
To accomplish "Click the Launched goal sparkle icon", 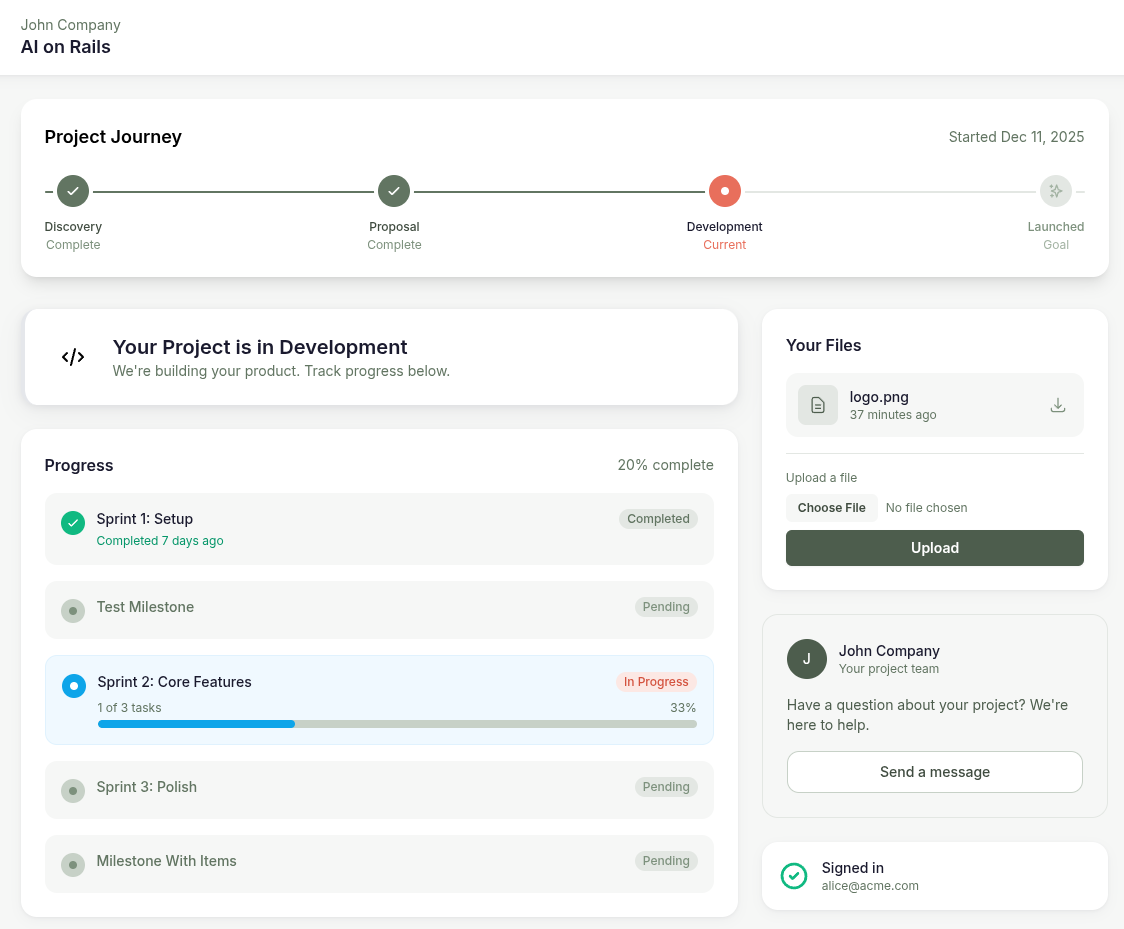I will click(1056, 191).
